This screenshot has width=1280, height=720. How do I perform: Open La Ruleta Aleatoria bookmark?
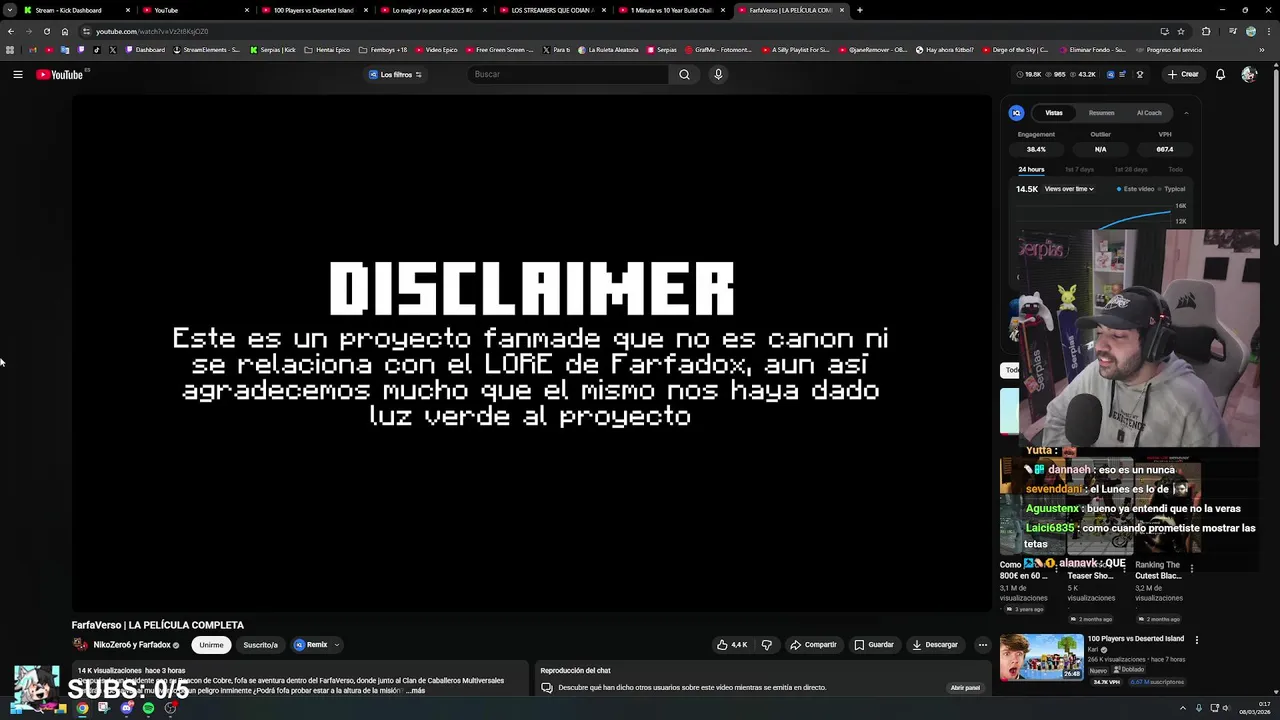[x=608, y=50]
